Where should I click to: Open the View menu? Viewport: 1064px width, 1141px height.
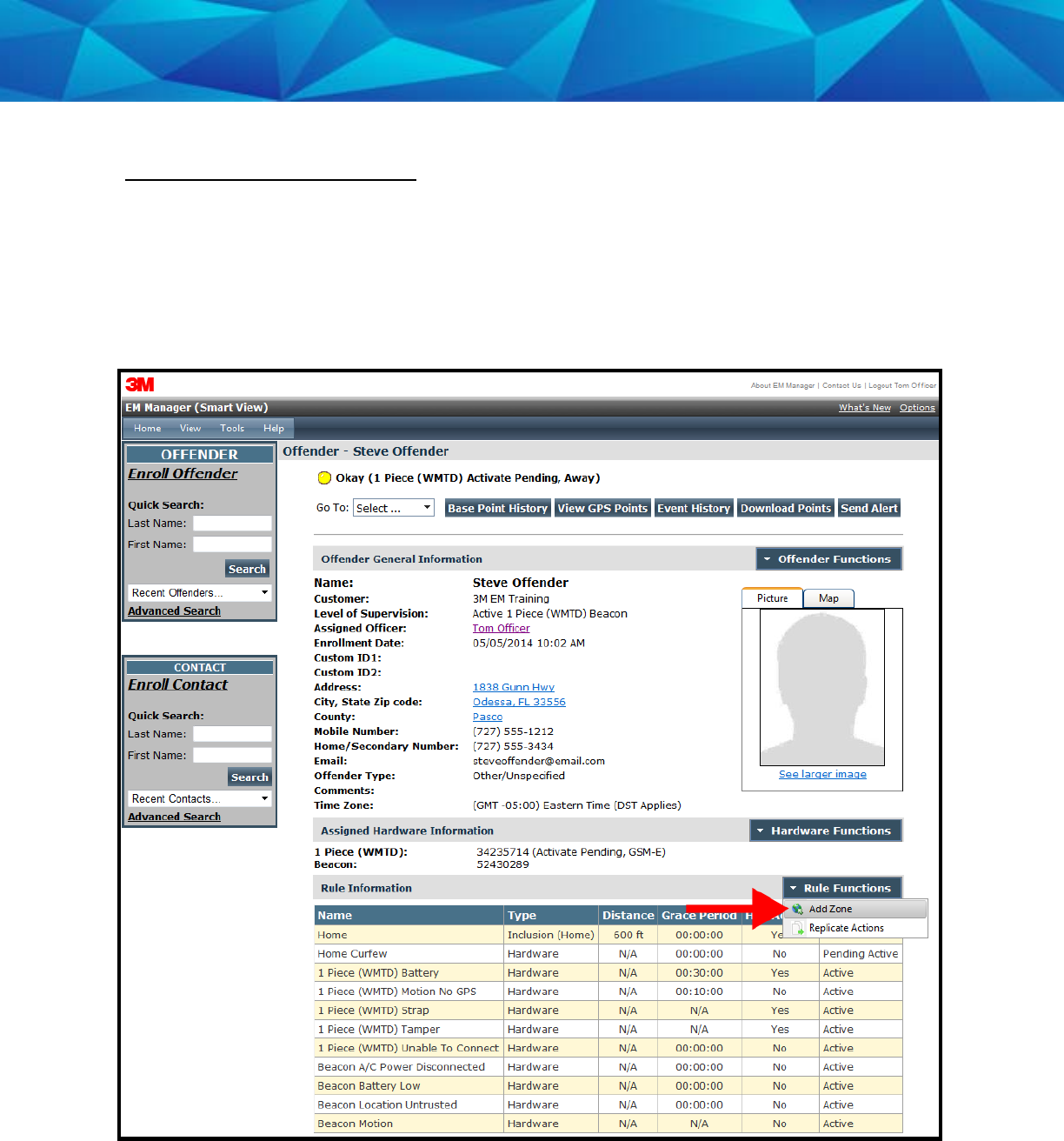click(x=190, y=428)
